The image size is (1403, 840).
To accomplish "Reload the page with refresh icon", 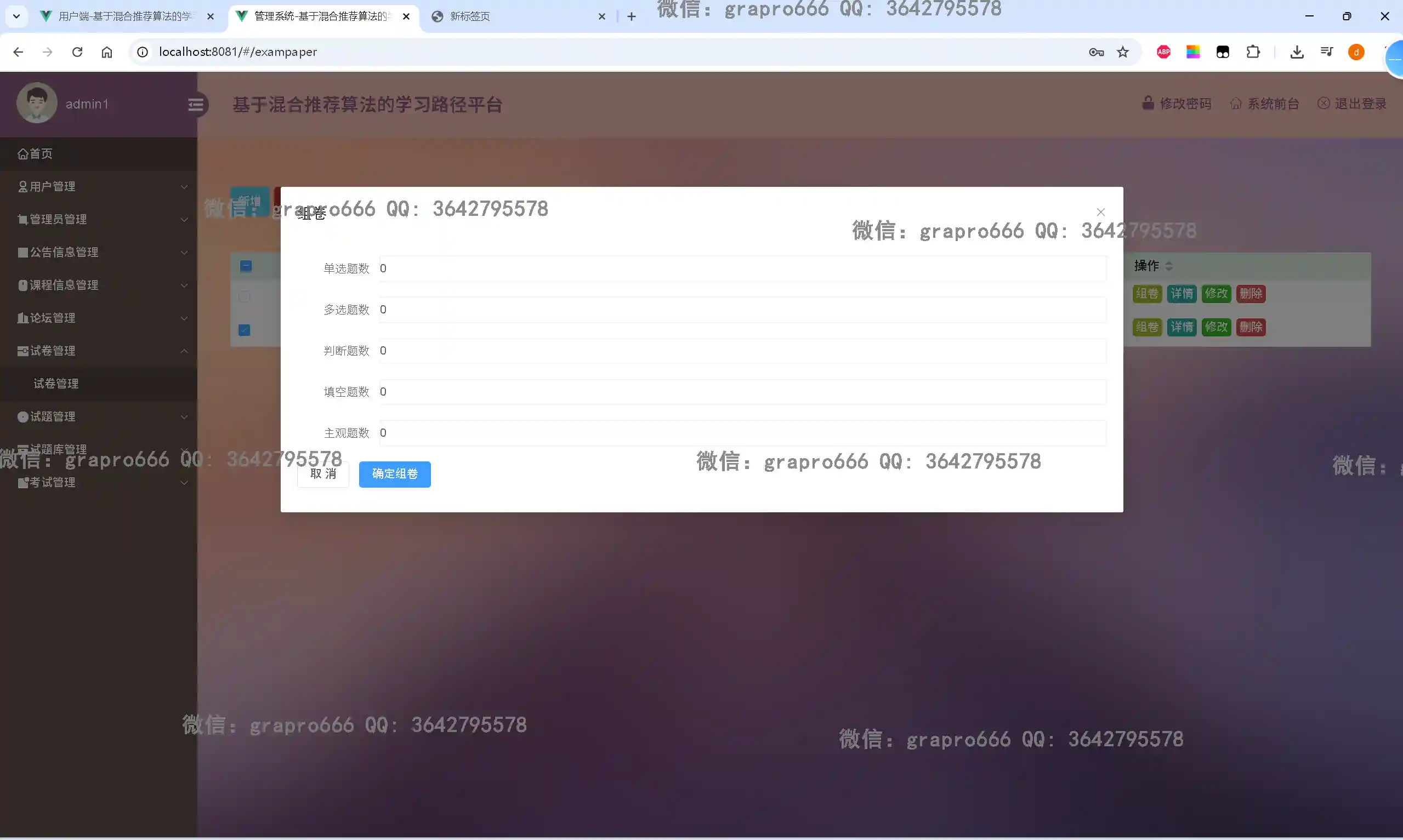I will point(77,52).
